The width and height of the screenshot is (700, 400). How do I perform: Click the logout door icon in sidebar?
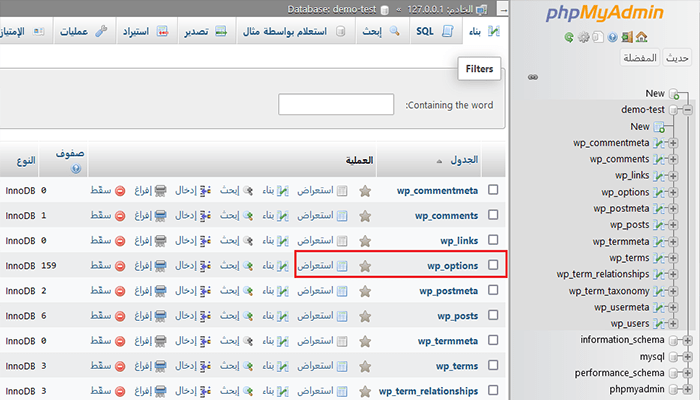point(627,37)
